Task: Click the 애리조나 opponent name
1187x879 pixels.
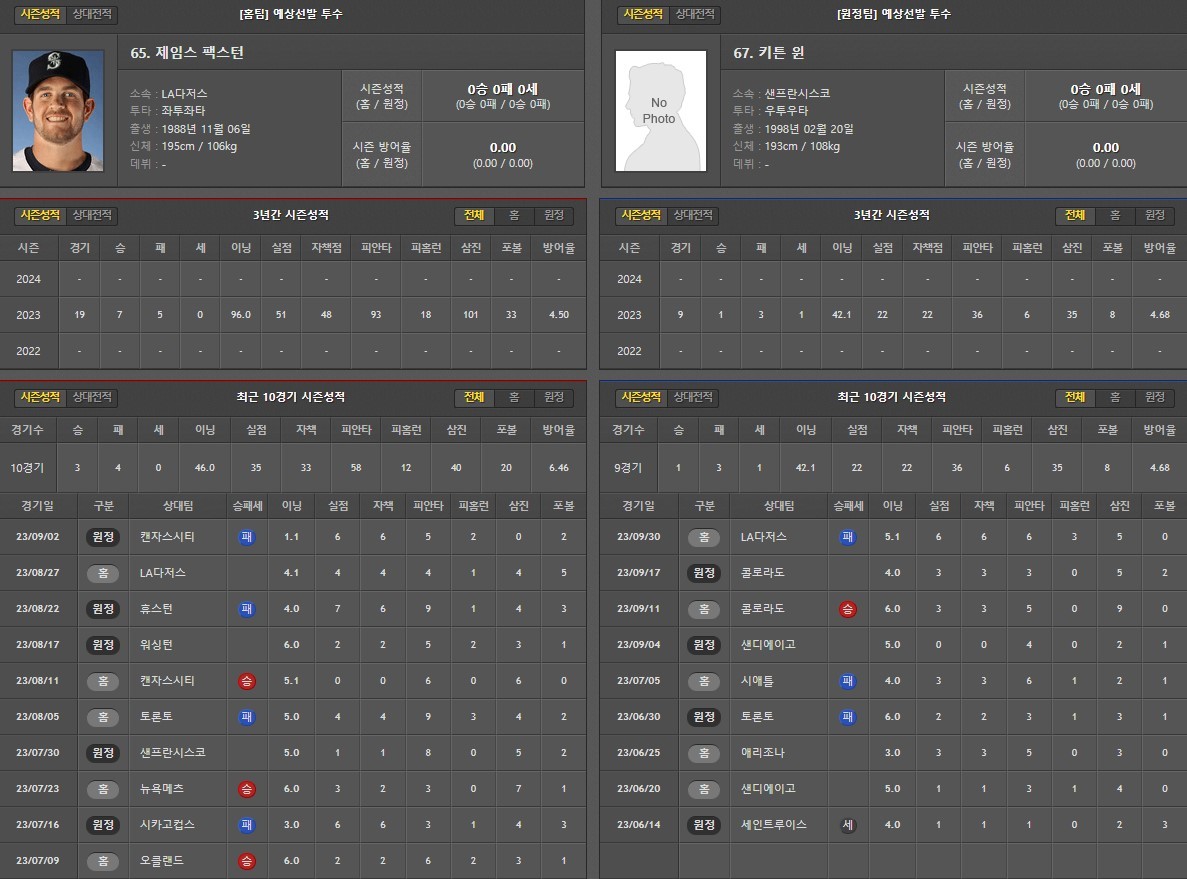Action: (x=762, y=753)
